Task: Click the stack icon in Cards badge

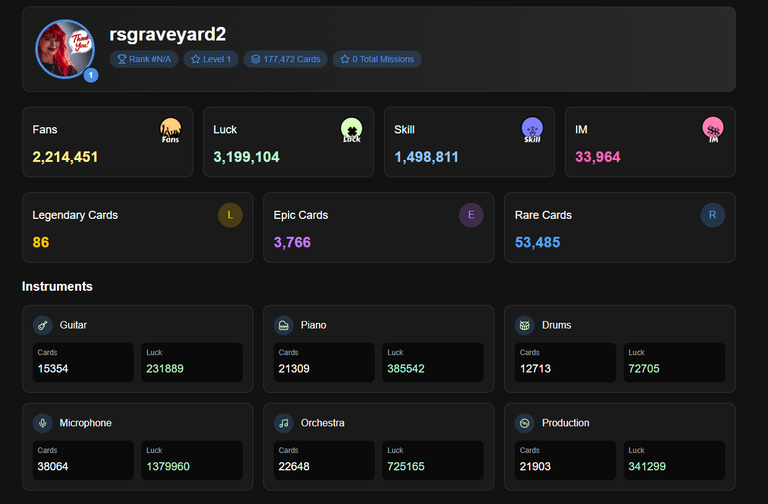Action: (x=256, y=59)
